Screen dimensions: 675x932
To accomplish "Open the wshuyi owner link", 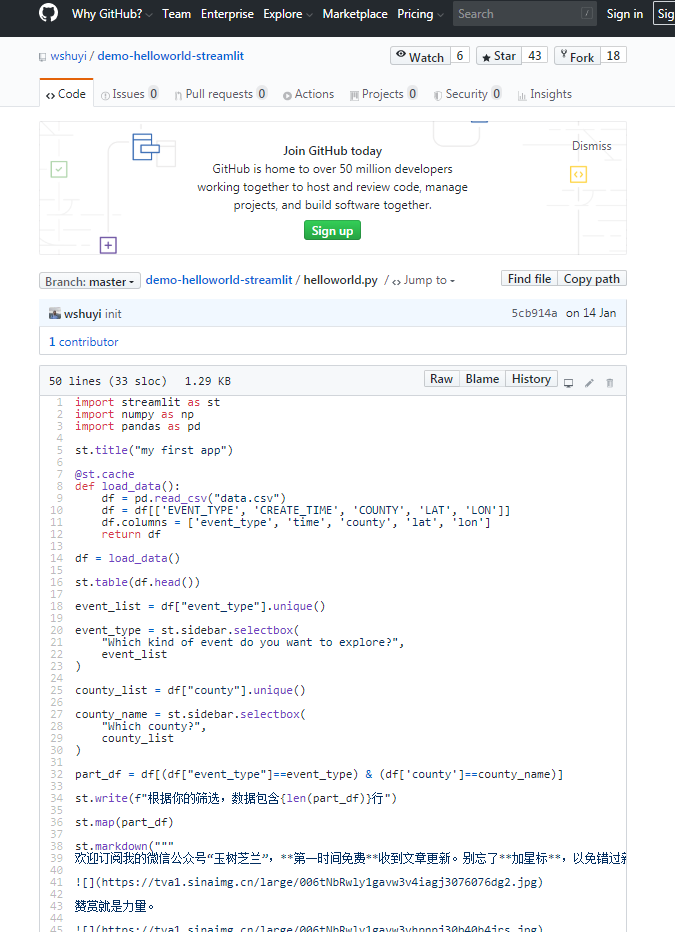I will 68,56.
